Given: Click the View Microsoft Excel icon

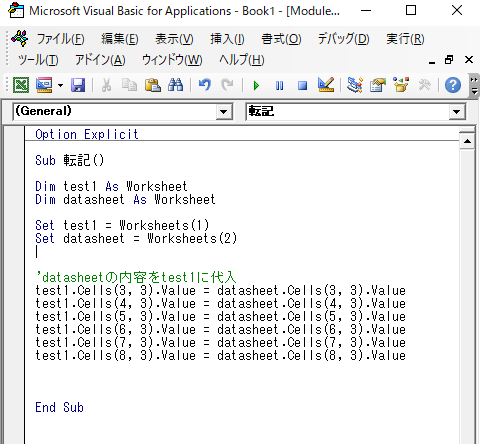Looking at the screenshot, I should [21, 85].
